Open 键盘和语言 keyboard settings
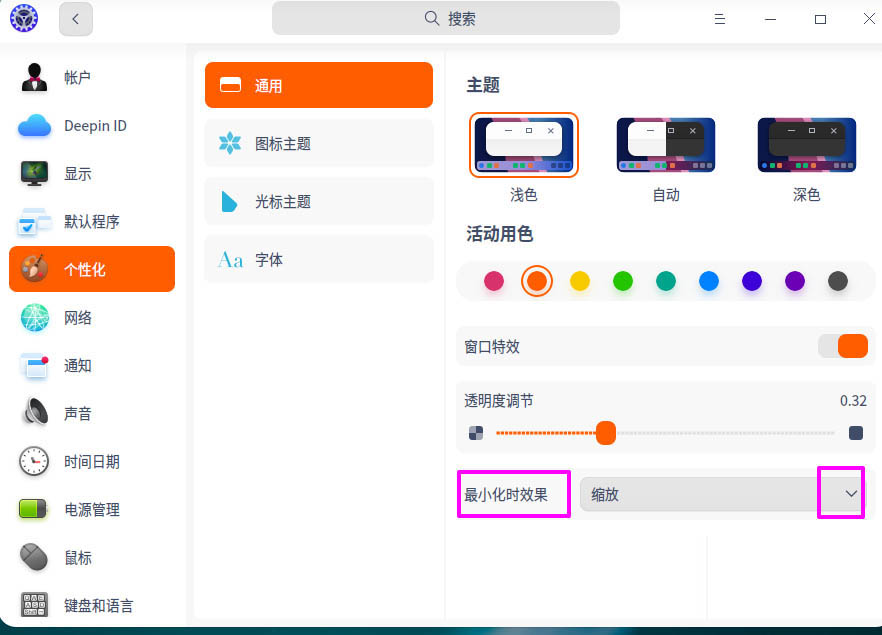Viewport: 882px width, 635px height. click(x=100, y=605)
